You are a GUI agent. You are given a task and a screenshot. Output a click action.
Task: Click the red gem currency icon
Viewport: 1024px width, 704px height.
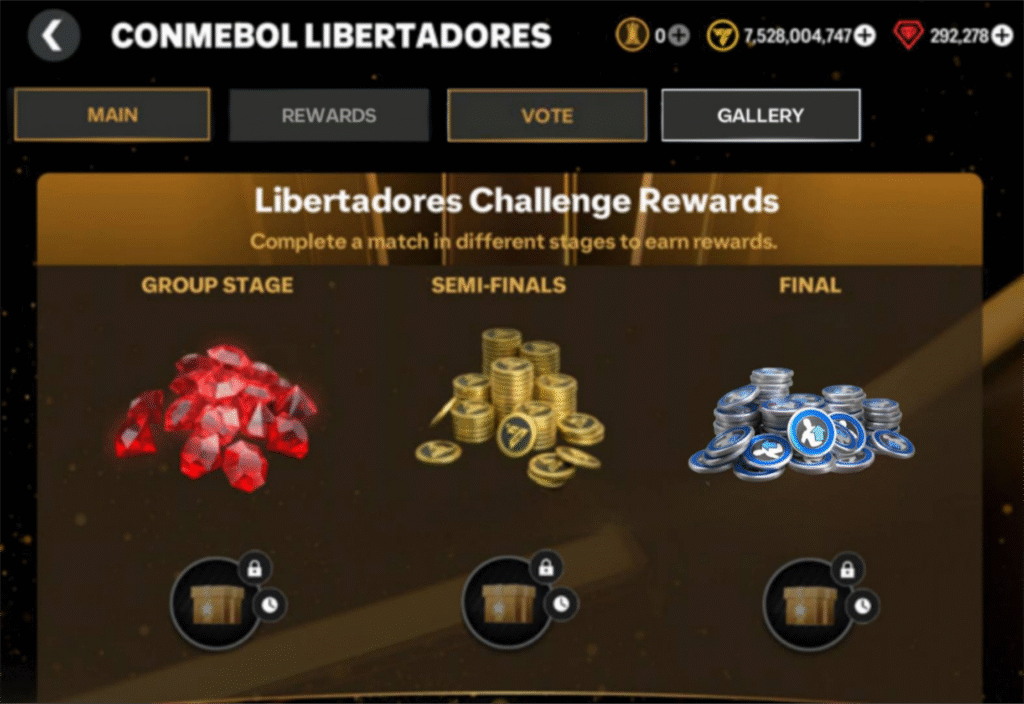[908, 35]
